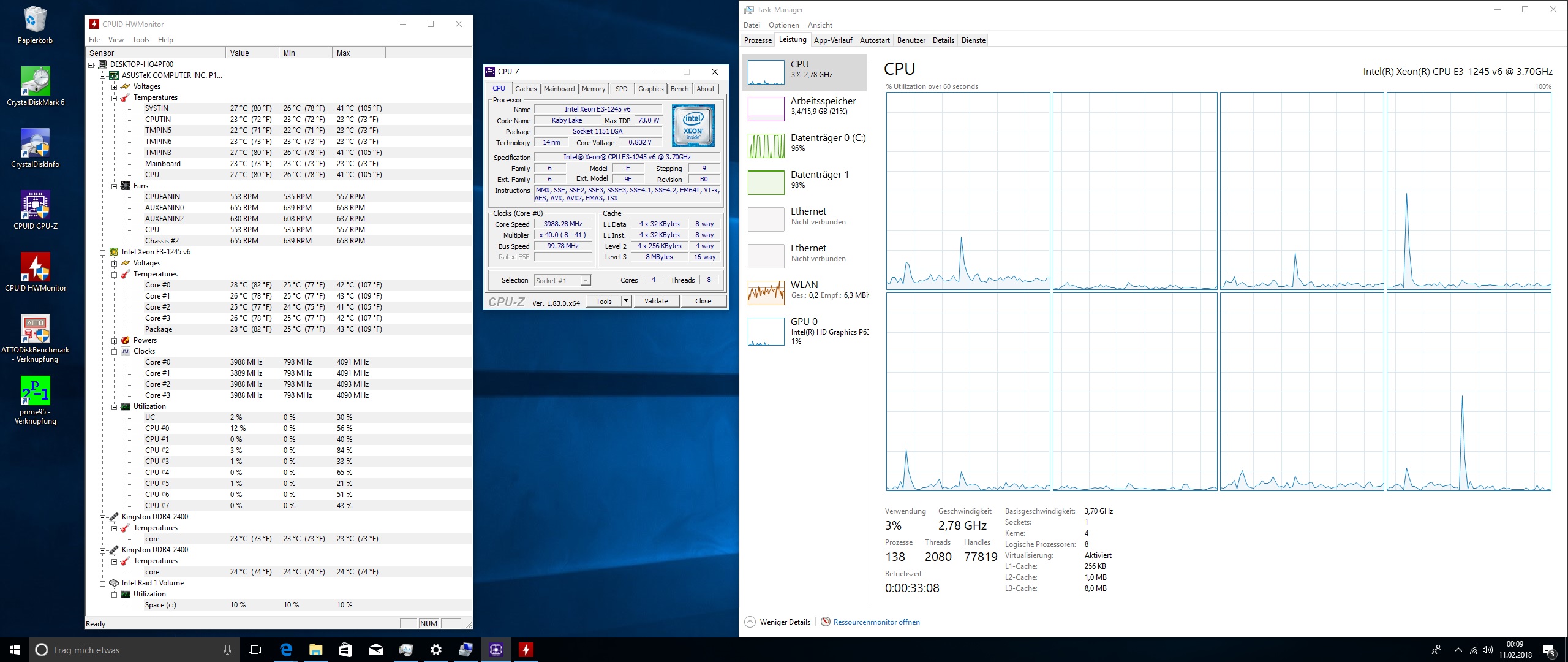Open prime95 desktop shortcut icon

35,390
